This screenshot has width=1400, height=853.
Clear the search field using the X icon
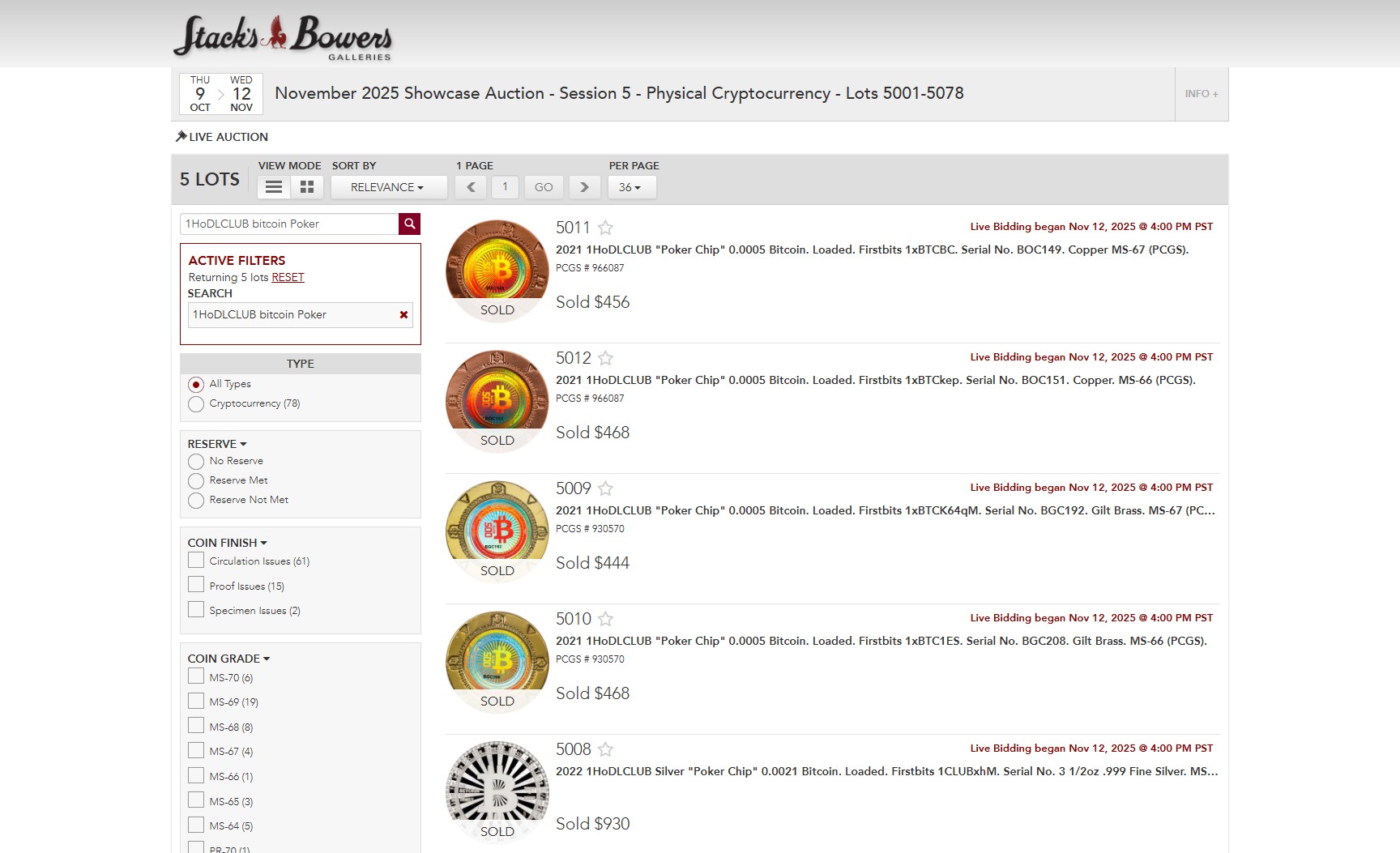403,314
